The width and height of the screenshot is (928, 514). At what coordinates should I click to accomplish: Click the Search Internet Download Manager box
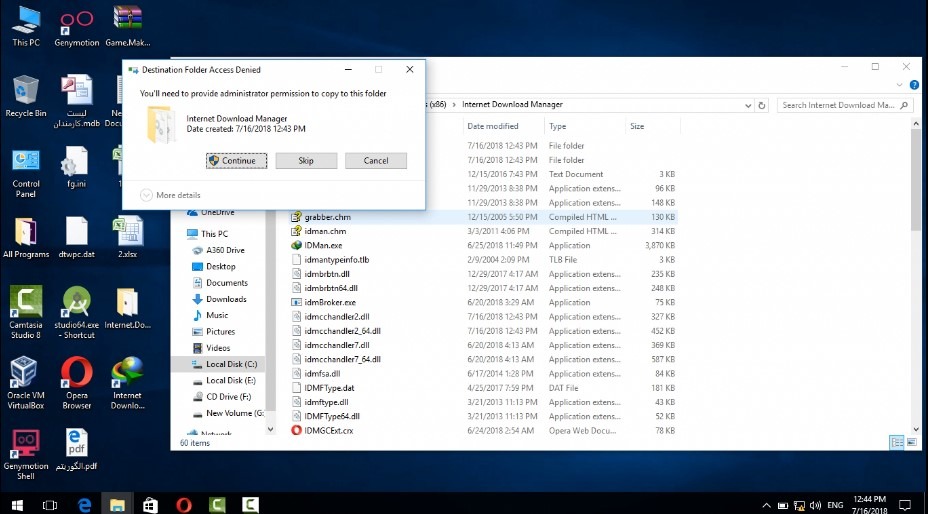click(x=836, y=105)
